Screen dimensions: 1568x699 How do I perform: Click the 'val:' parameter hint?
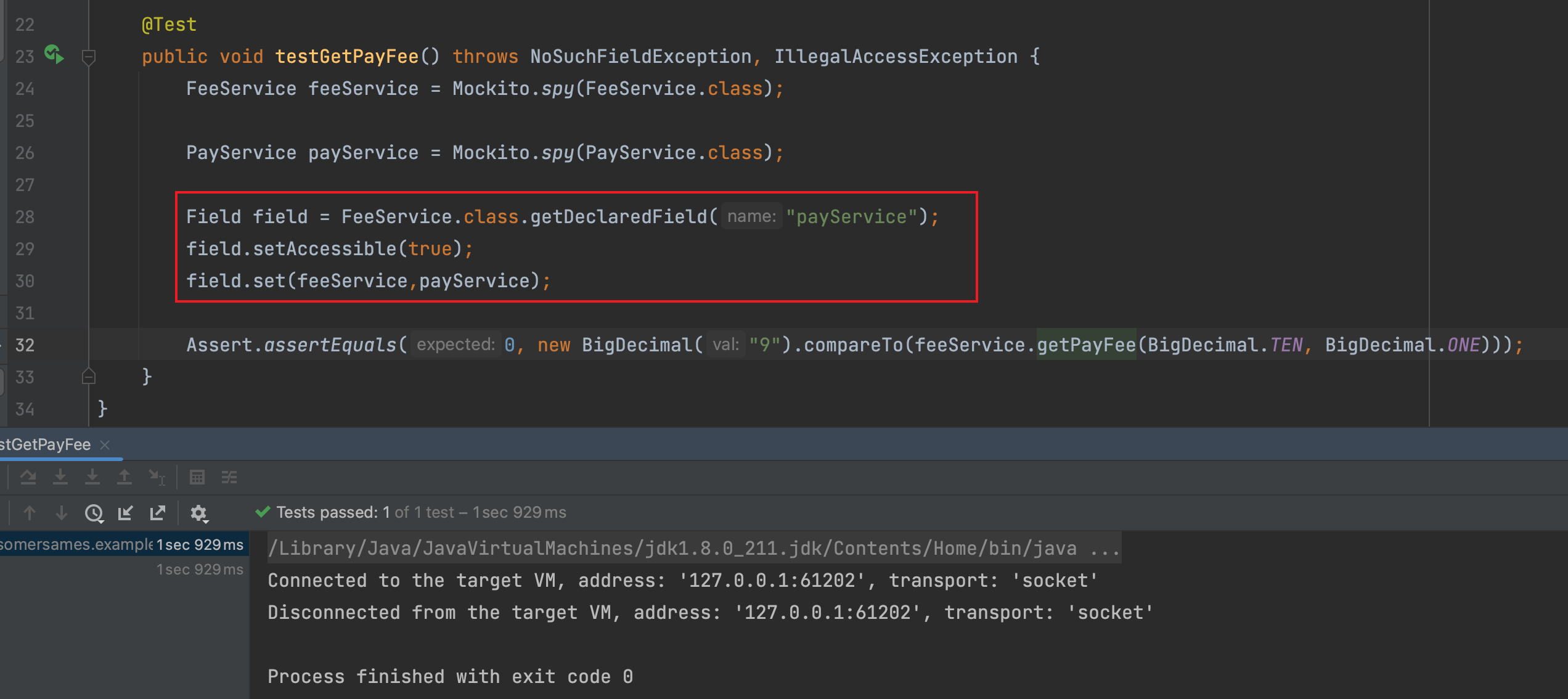point(725,345)
